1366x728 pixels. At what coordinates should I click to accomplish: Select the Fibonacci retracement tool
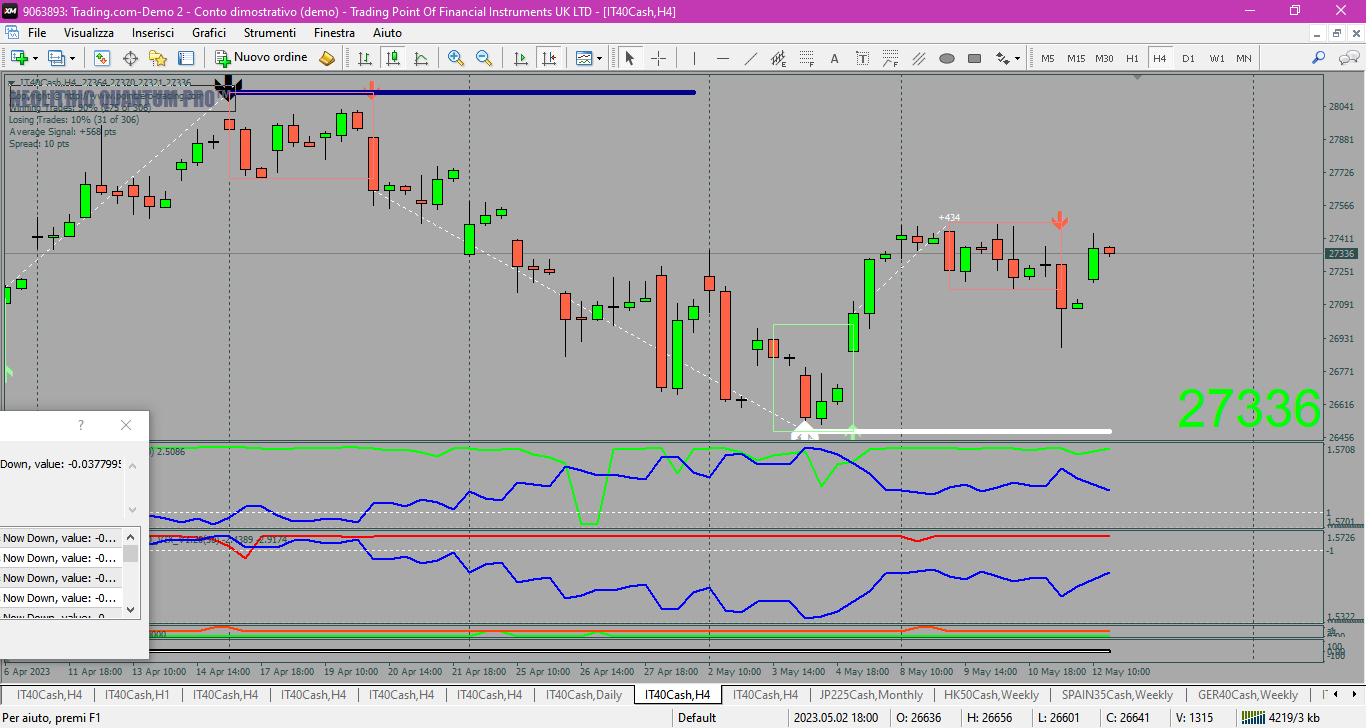point(807,58)
